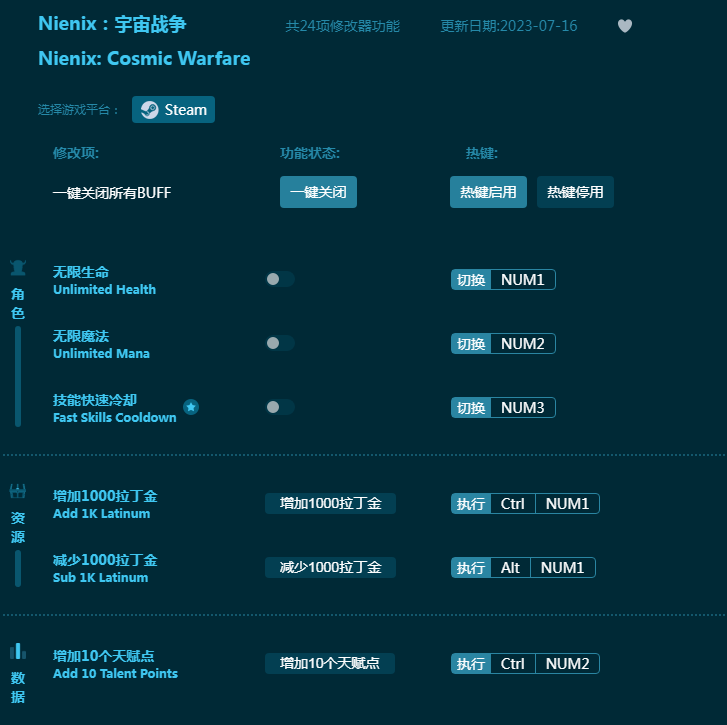Click the heart favorite icon
Screen dimensions: 727x725
(625, 26)
